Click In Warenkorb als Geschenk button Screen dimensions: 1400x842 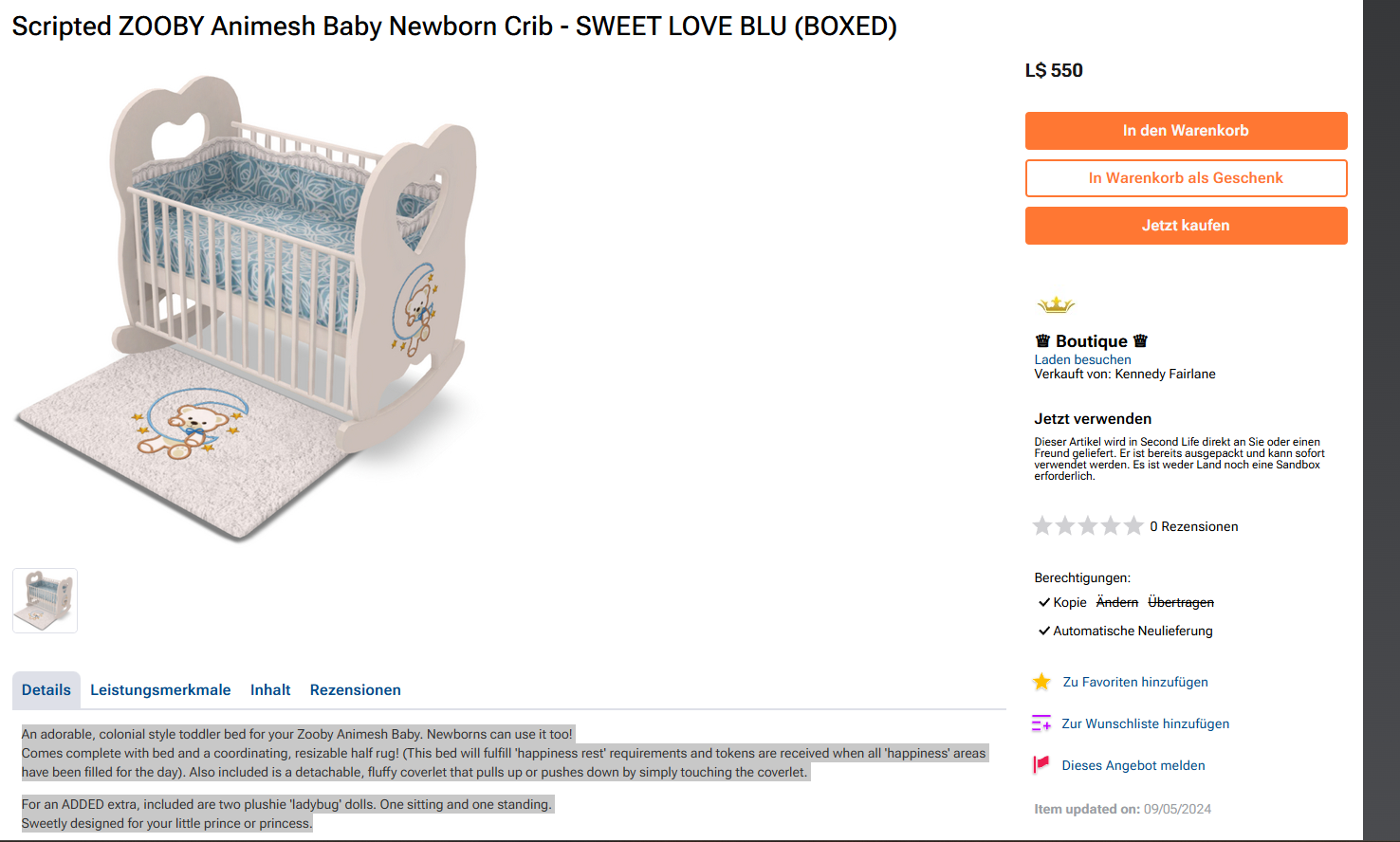pos(1186,178)
